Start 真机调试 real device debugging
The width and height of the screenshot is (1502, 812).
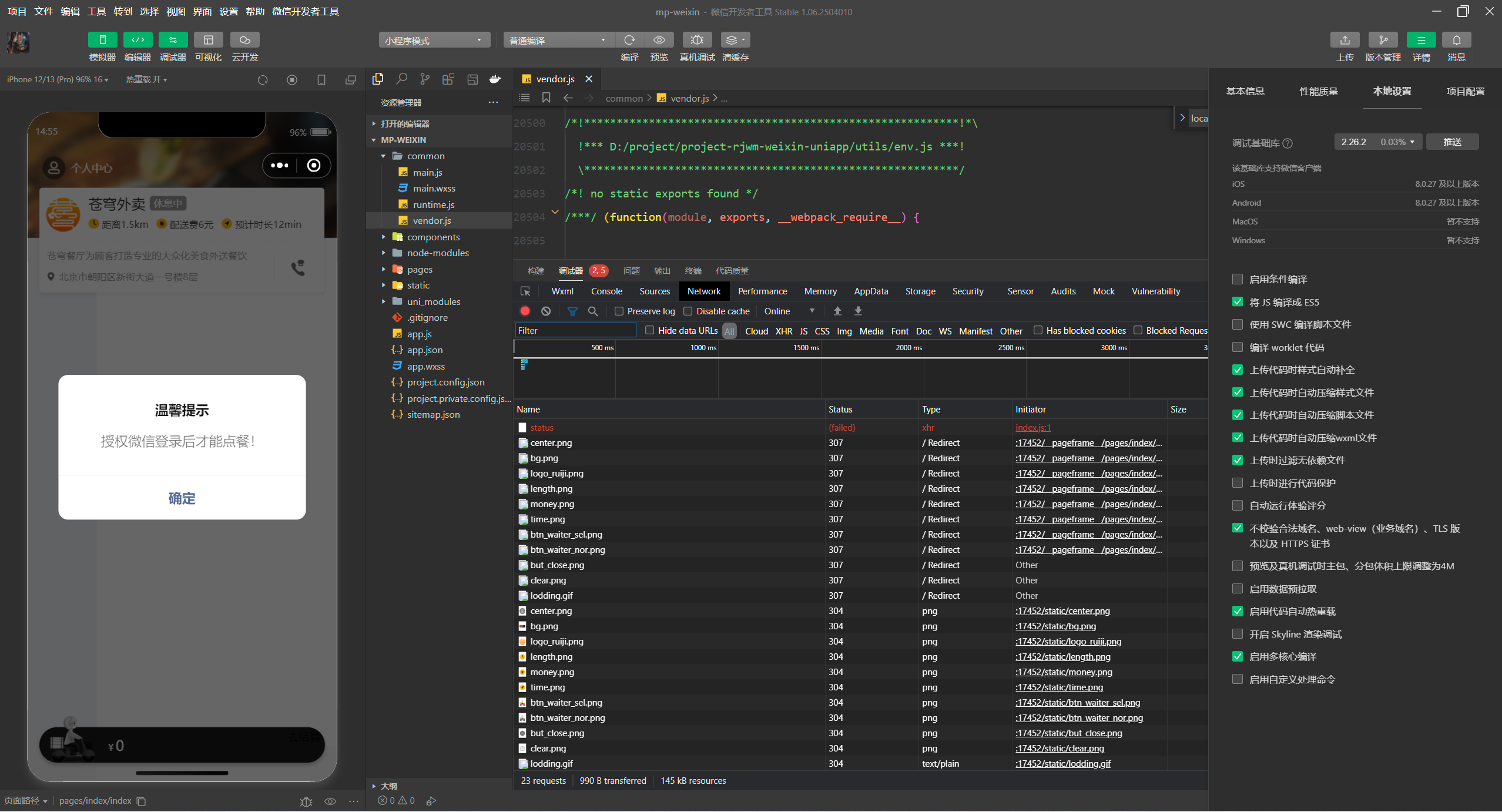[x=697, y=40]
